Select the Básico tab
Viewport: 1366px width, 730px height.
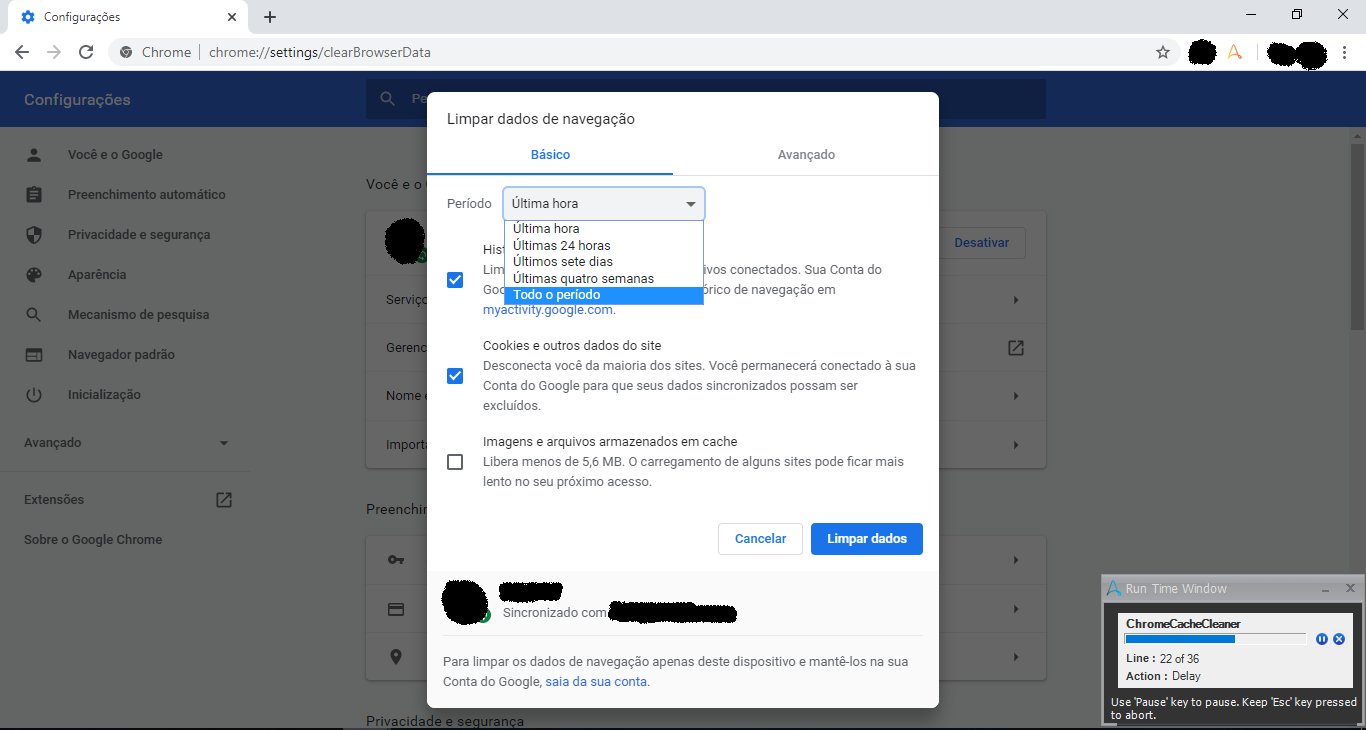(550, 155)
